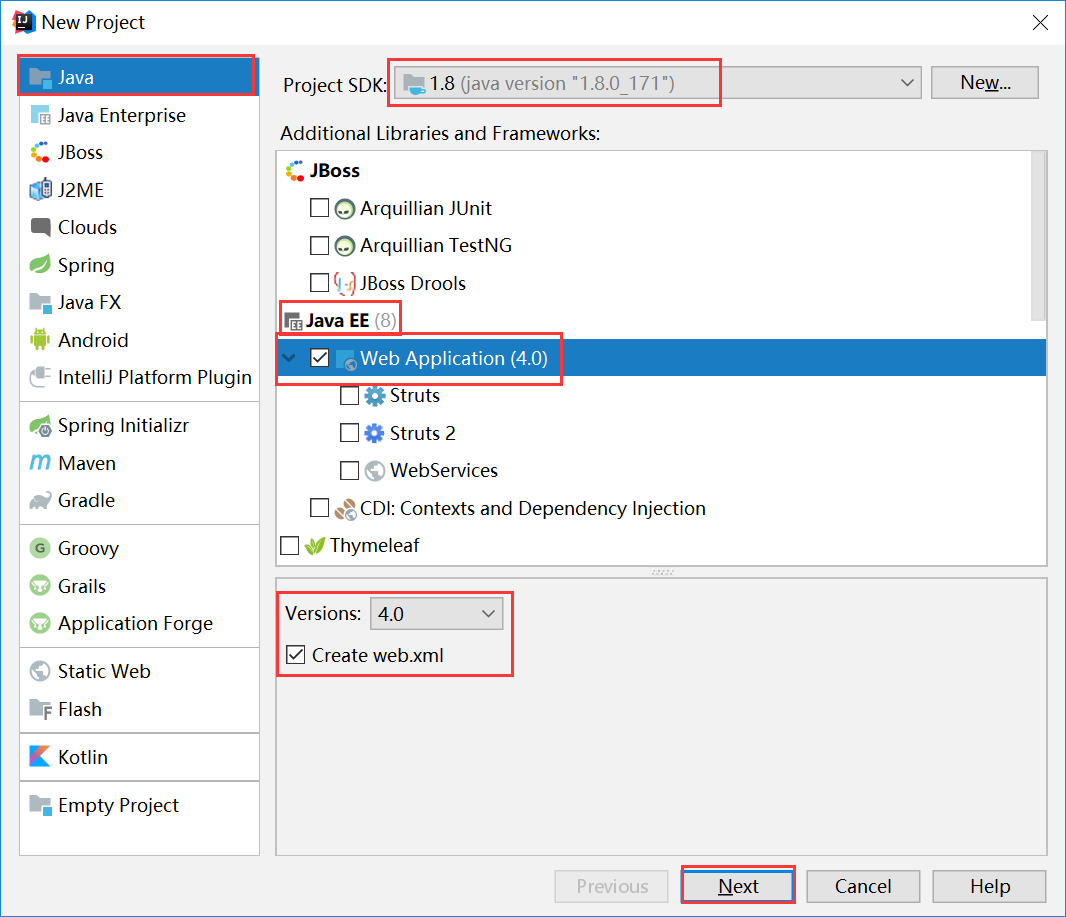The height and width of the screenshot is (917, 1066).
Task: Click the Gradle elephant icon
Action: click(x=40, y=501)
